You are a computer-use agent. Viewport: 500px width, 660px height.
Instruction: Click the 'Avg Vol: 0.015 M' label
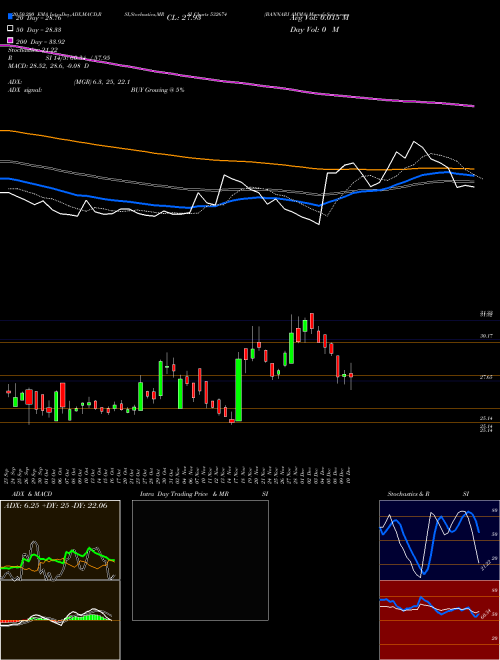[319, 18]
